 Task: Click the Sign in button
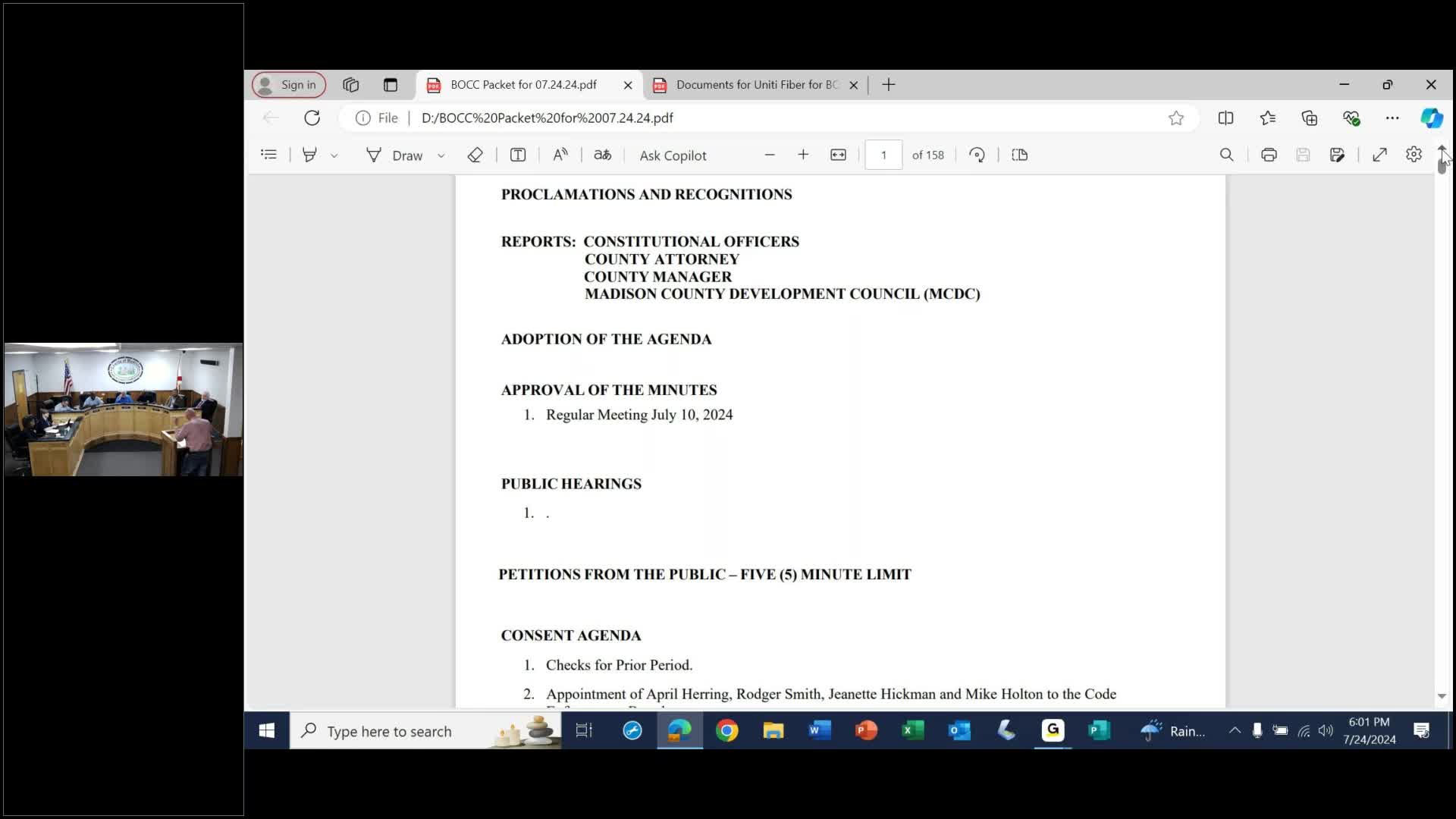click(x=289, y=85)
